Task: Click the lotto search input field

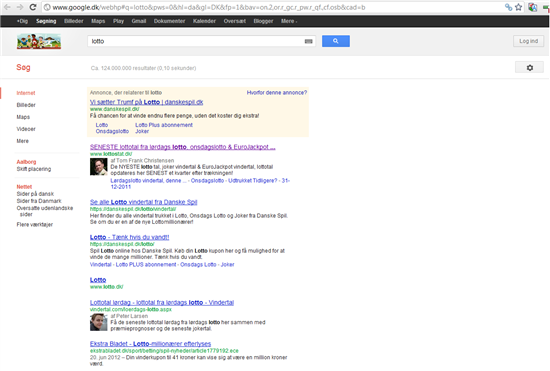Action: pyautogui.click(x=196, y=41)
